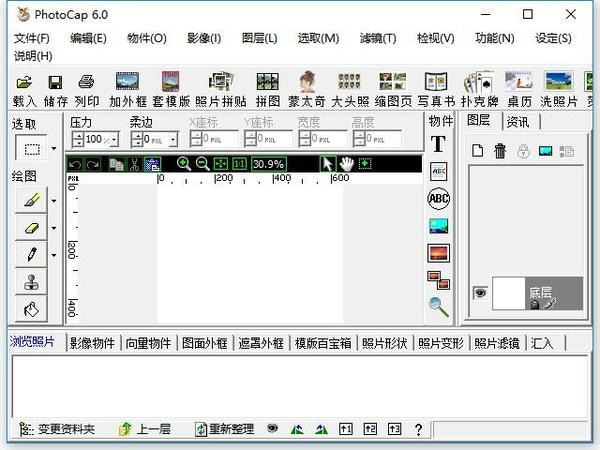Click the fit-to-window zoom icon

[221, 164]
